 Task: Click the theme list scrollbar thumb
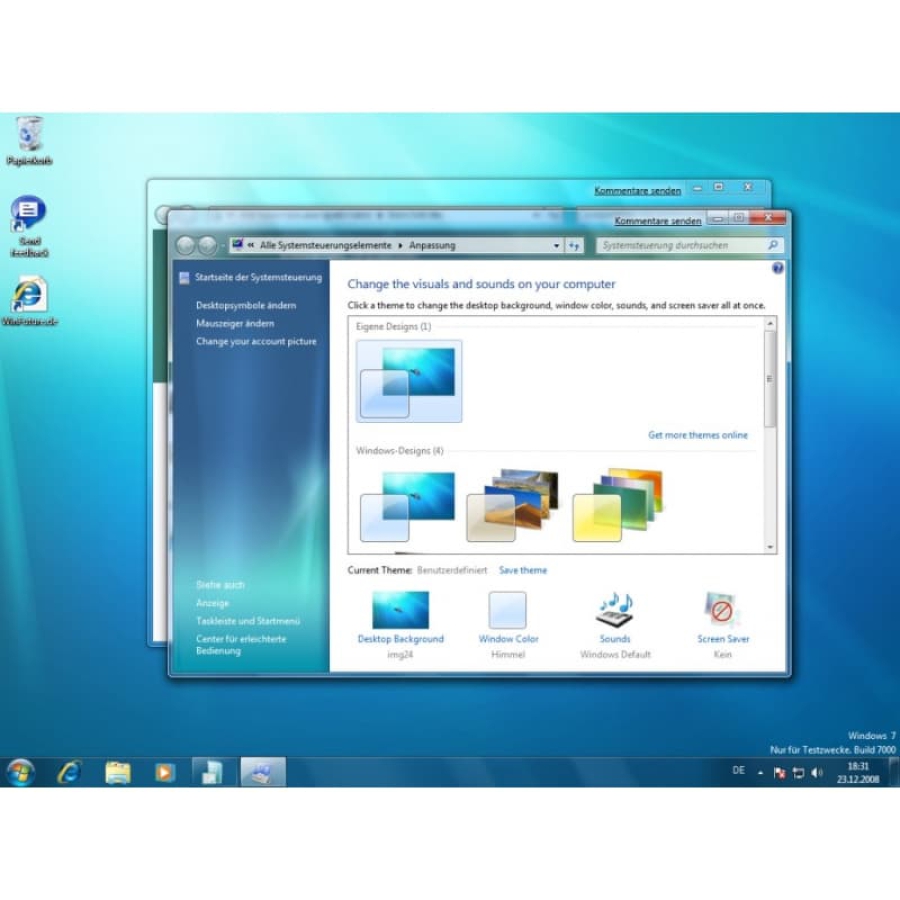(770, 379)
